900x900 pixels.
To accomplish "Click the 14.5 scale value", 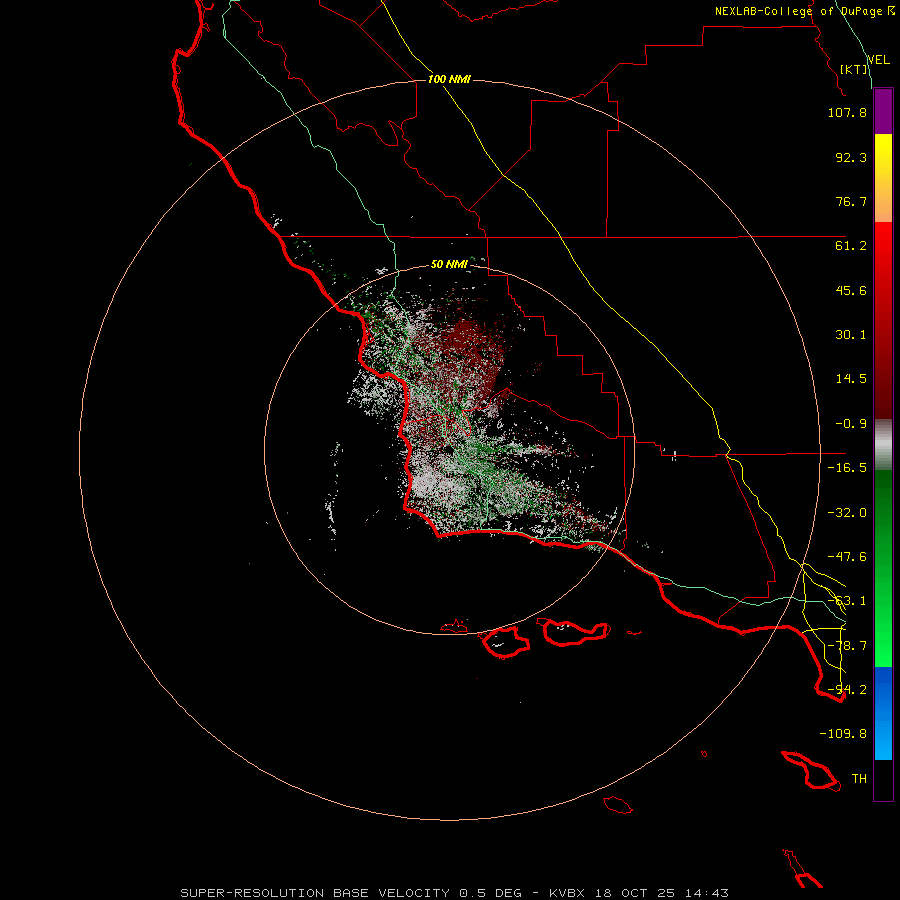I will [x=851, y=379].
